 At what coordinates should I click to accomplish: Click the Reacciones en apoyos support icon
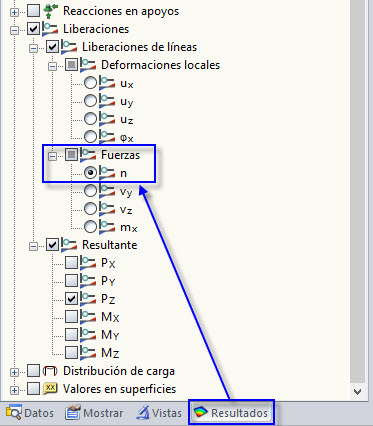point(50,11)
